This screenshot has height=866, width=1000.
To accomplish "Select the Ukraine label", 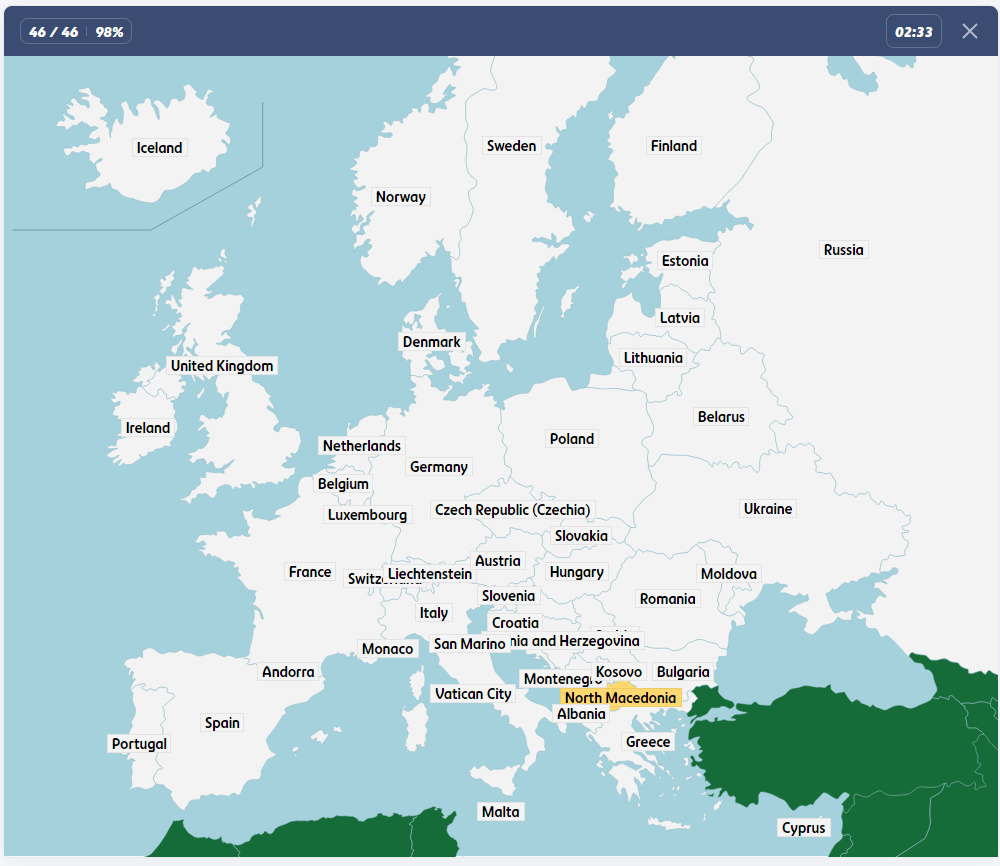I will tap(767, 509).
